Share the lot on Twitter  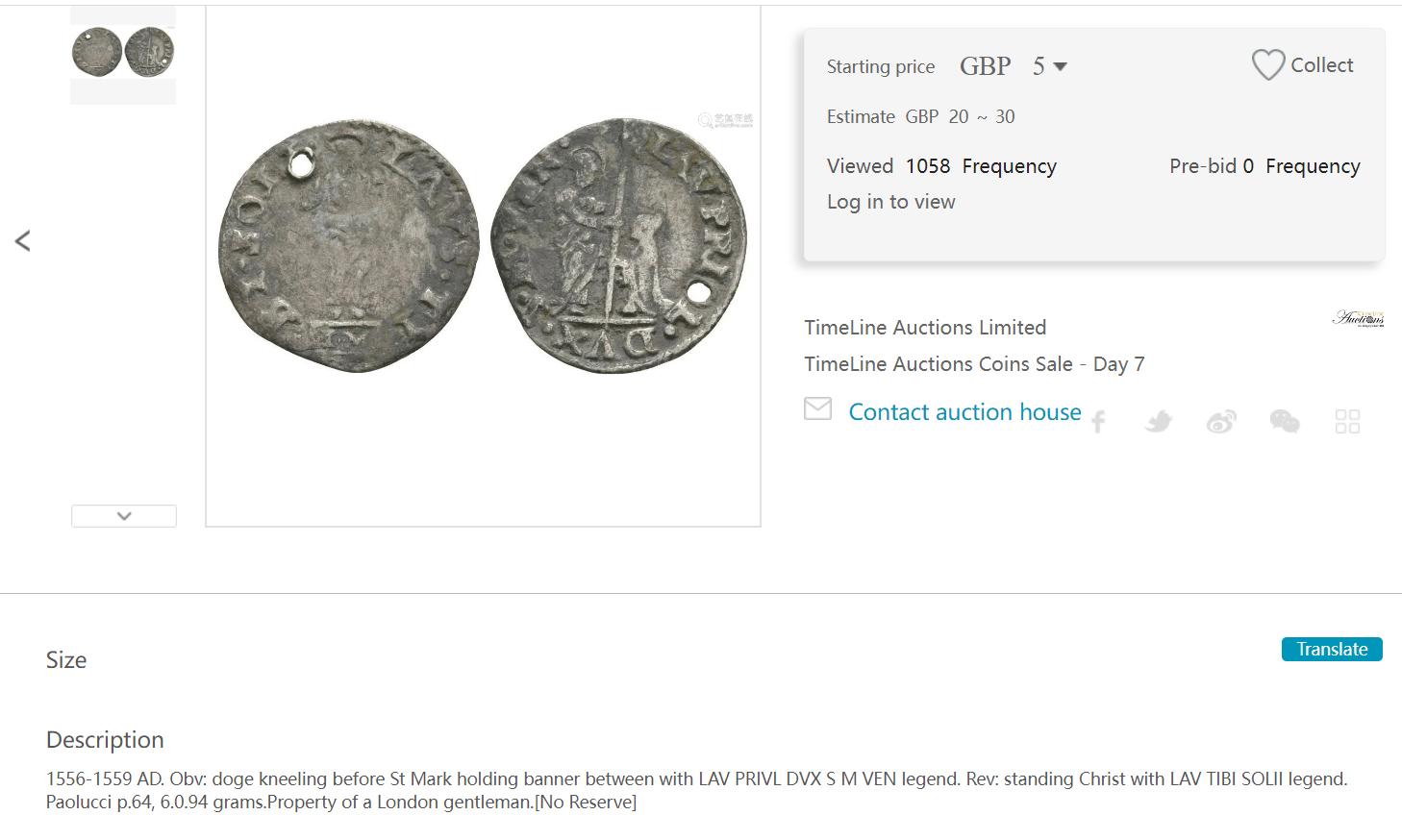(1159, 422)
